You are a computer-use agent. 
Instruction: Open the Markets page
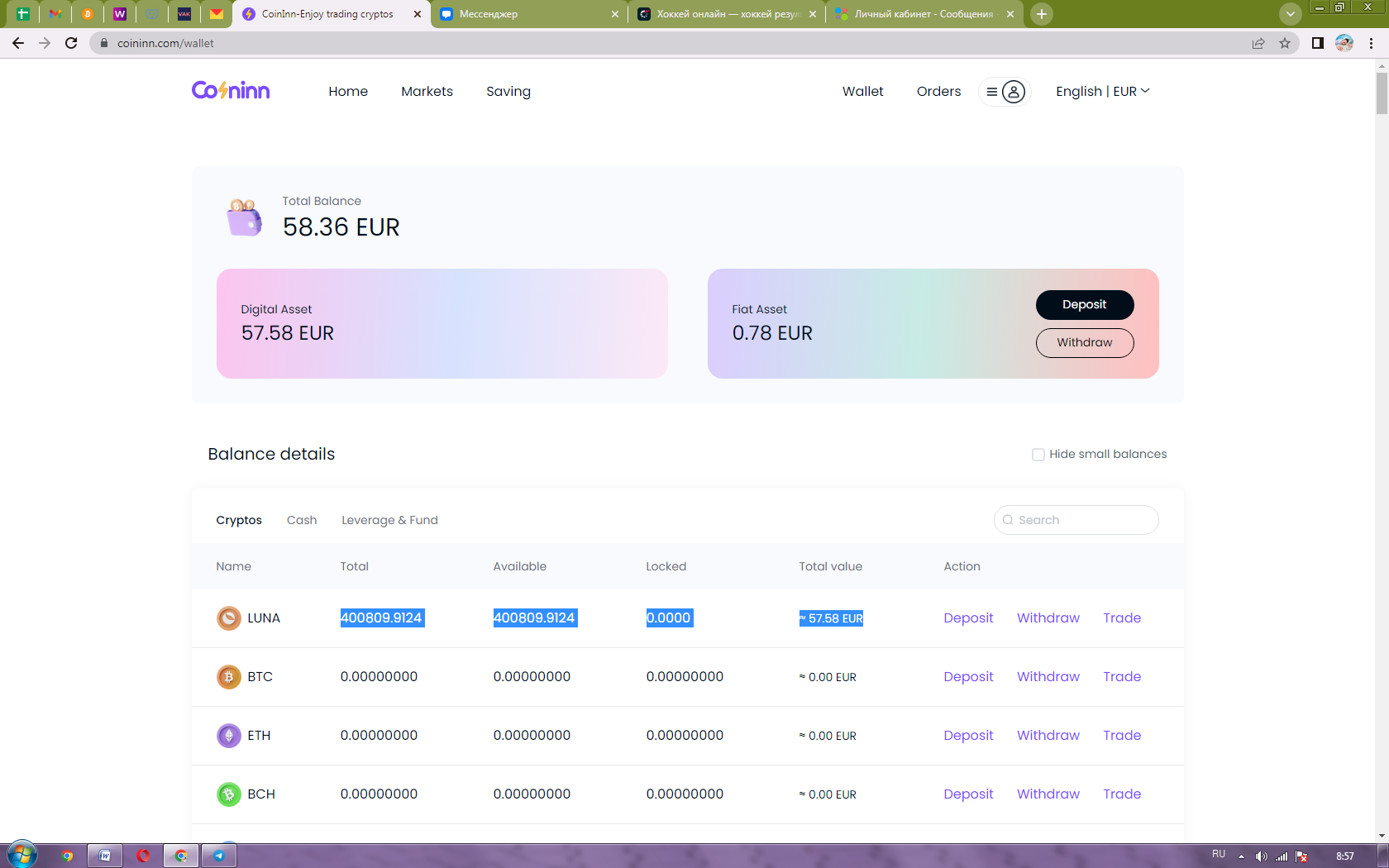click(x=427, y=92)
